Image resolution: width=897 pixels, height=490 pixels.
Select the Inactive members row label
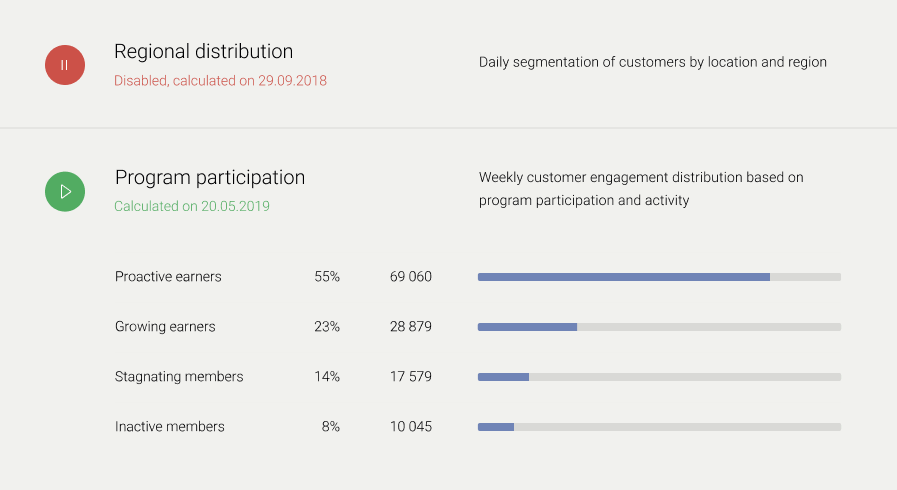(170, 427)
